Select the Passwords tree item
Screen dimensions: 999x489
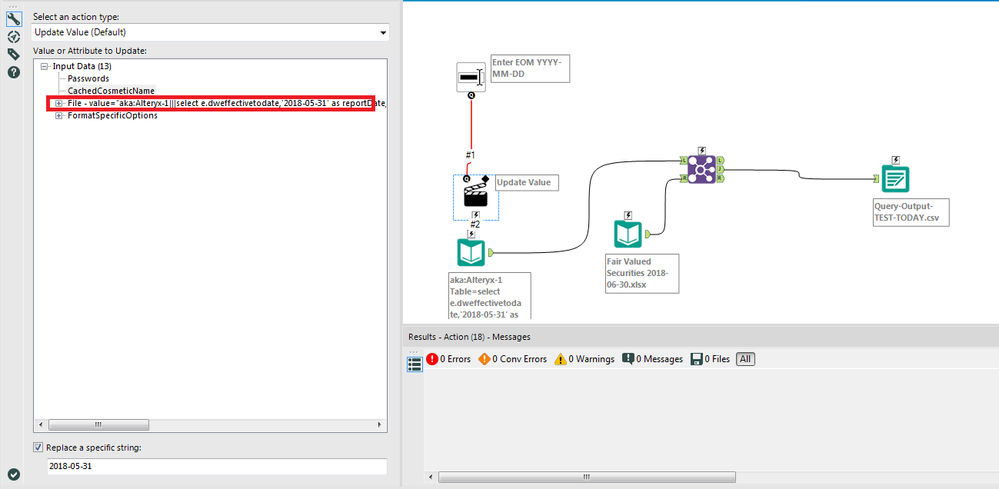(x=88, y=78)
